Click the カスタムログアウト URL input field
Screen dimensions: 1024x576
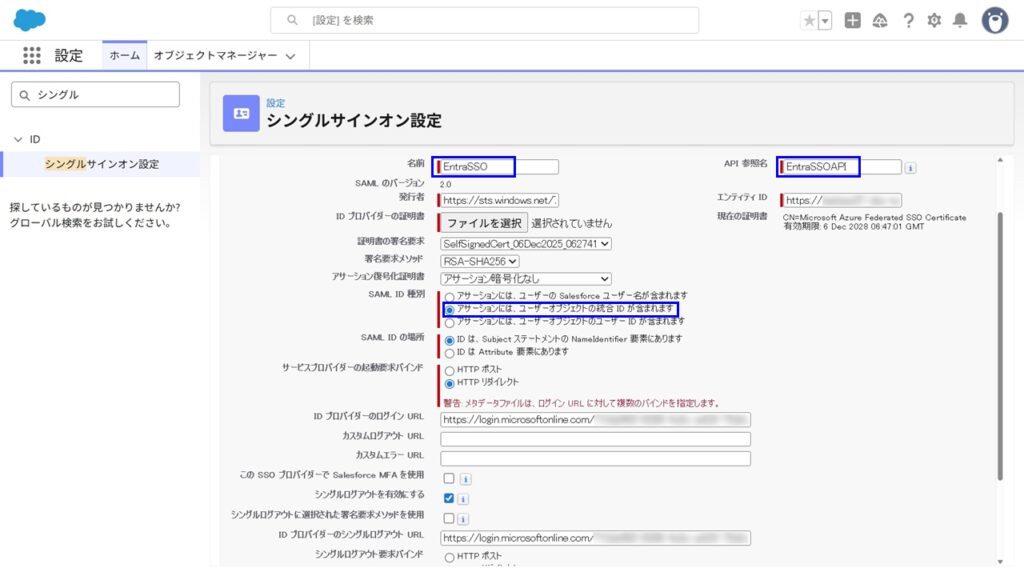[x=595, y=439]
